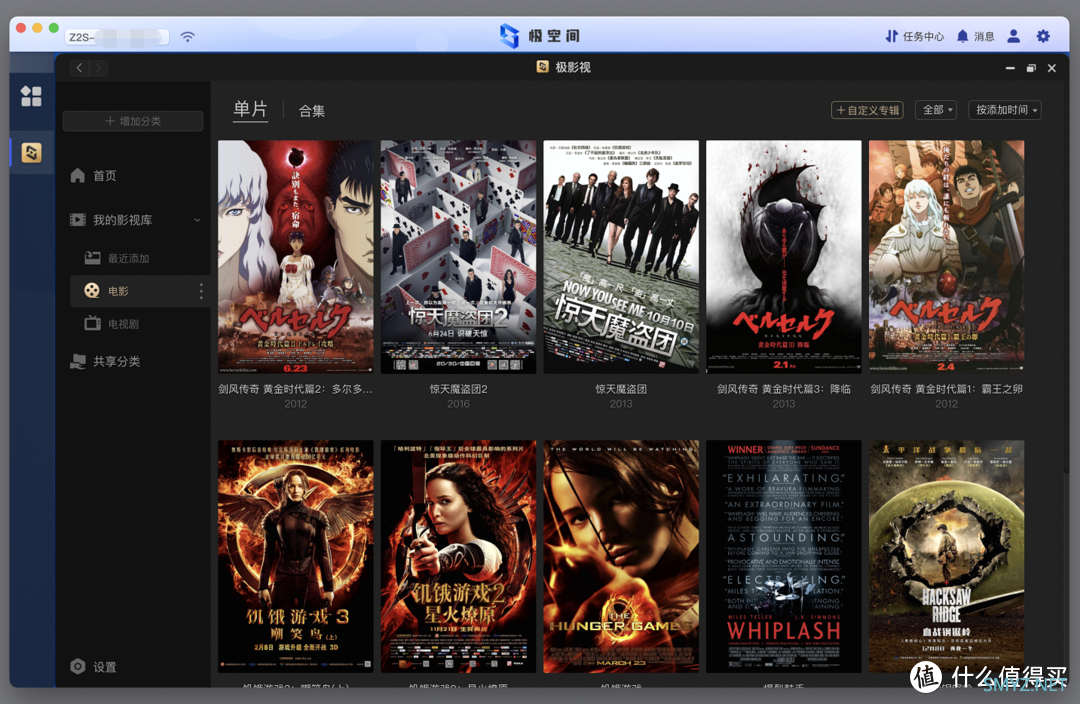Open 惊天魔盗团 2013 poster
1080x704 pixels.
(x=621, y=257)
